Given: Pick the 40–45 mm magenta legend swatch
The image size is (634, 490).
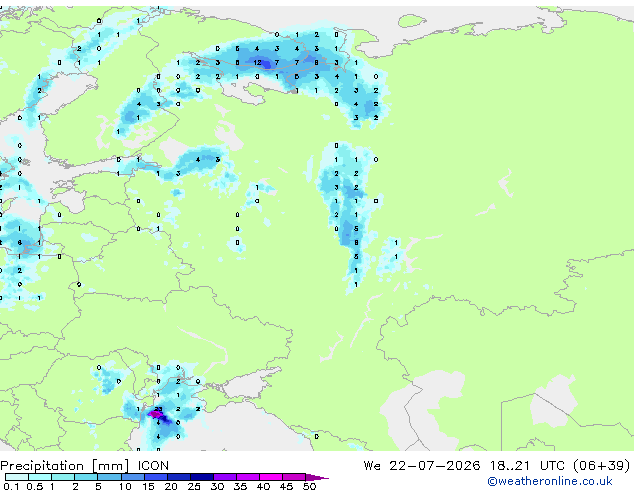Looking at the screenshot, I should [271, 477].
